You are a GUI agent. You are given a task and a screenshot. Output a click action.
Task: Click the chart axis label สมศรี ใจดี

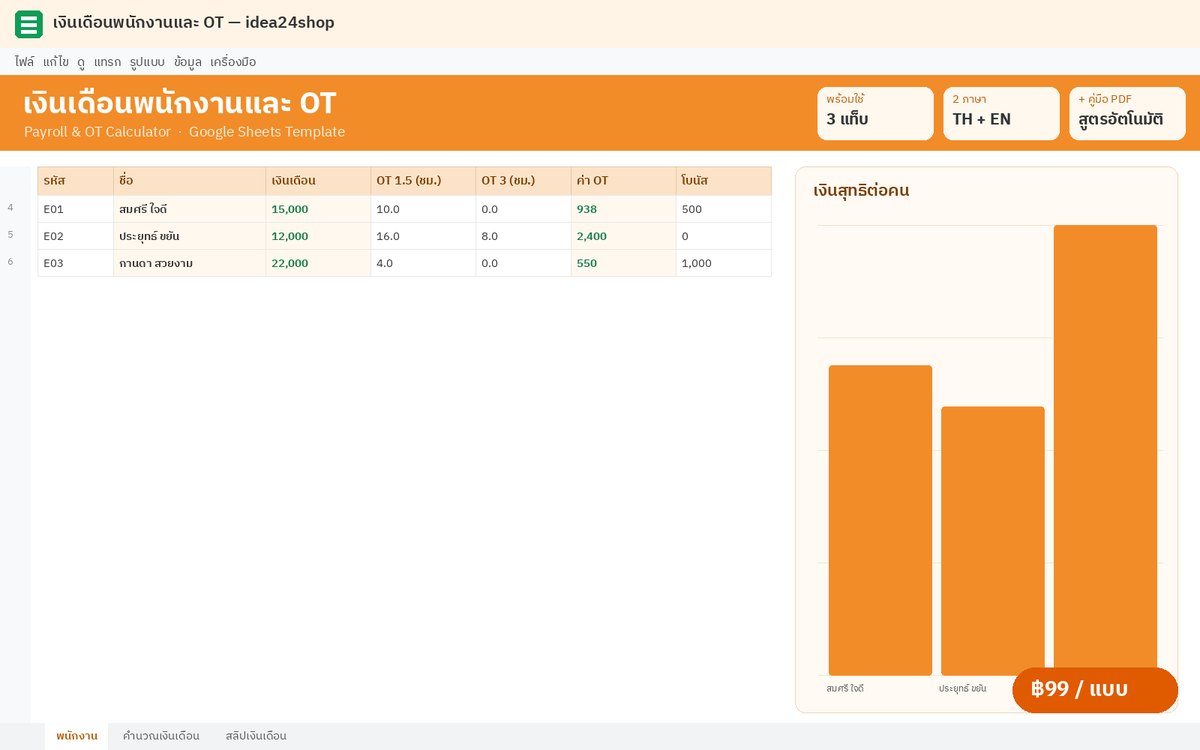845,689
